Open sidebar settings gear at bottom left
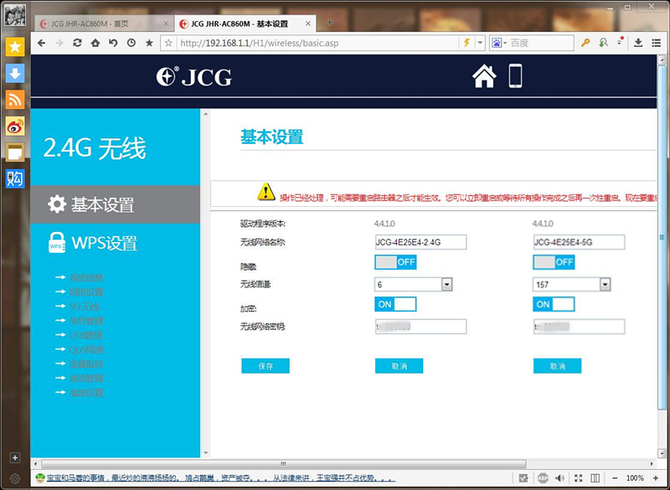 tap(15, 478)
